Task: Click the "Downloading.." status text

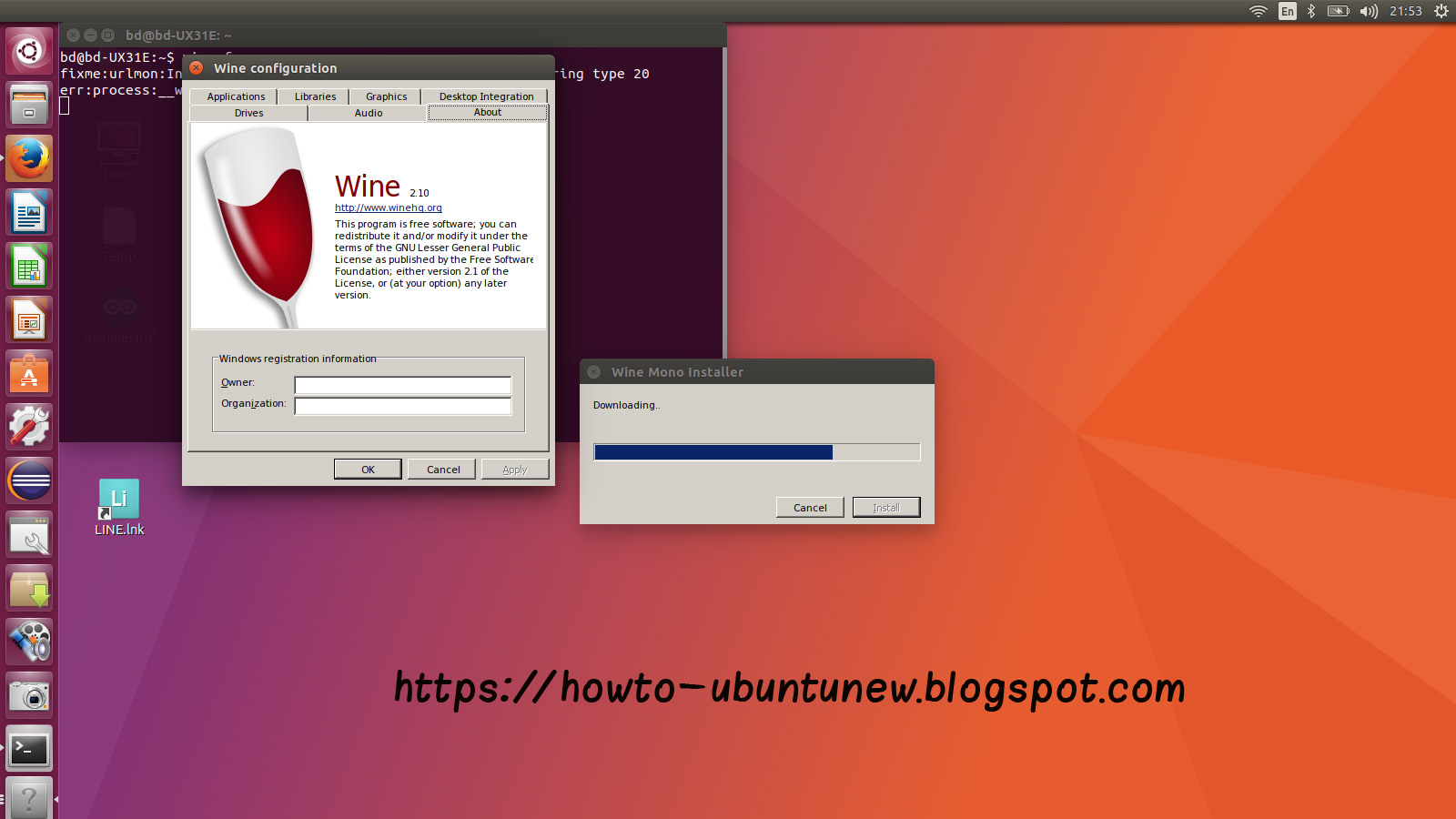Action: point(626,405)
